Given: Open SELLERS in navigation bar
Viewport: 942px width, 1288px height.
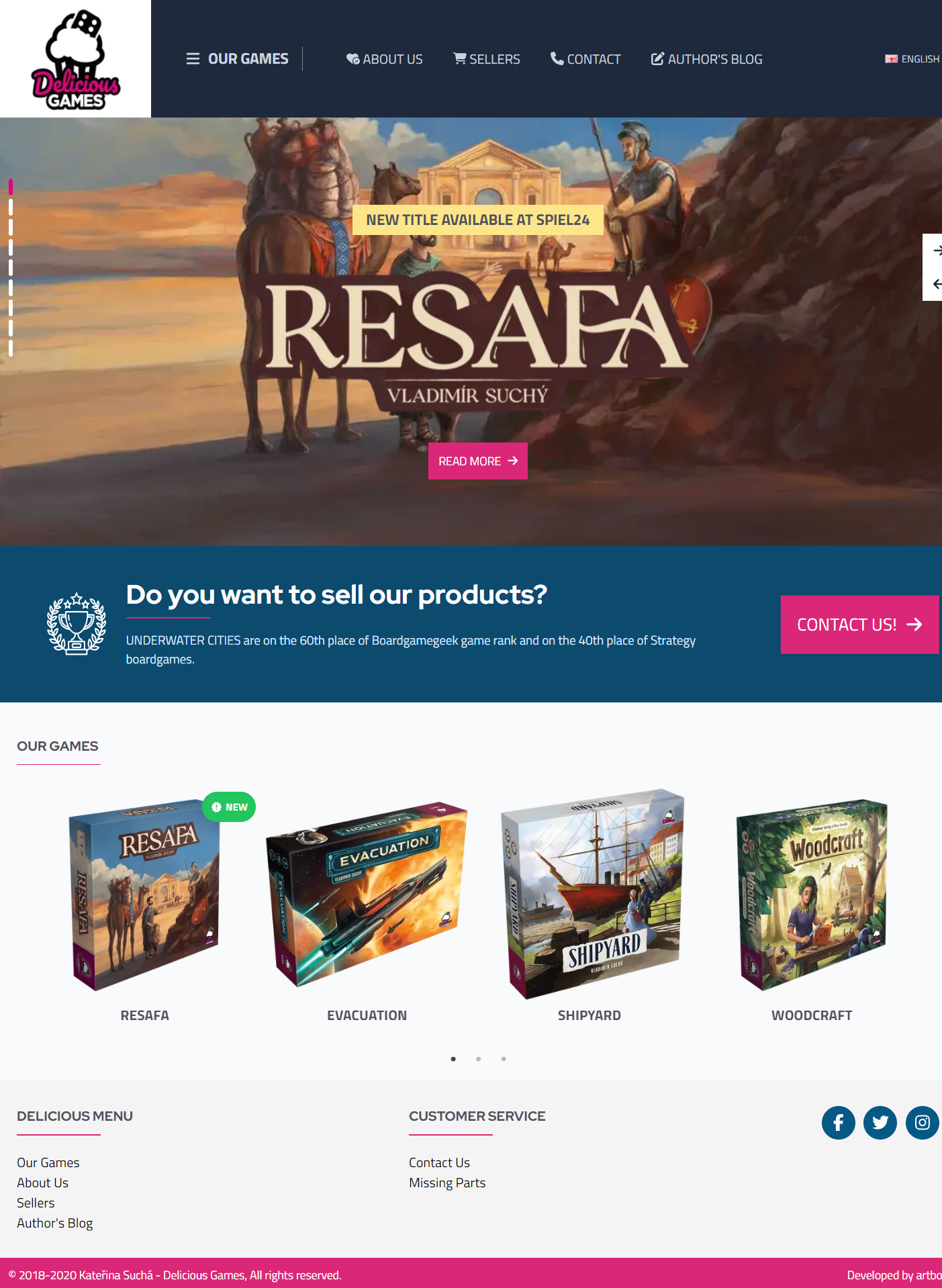Looking at the screenshot, I should point(487,59).
